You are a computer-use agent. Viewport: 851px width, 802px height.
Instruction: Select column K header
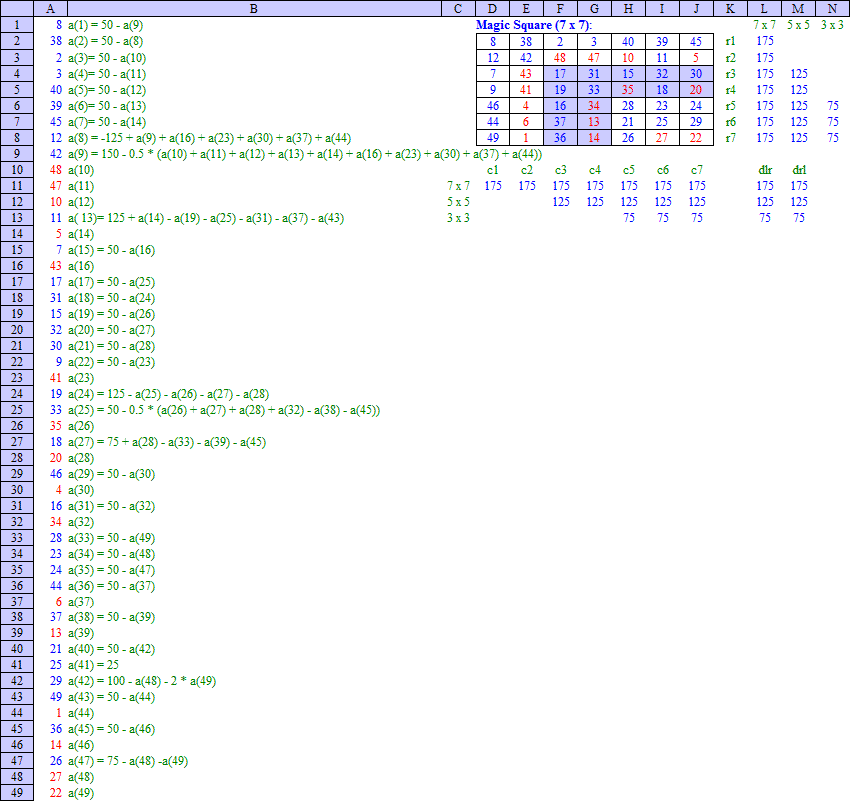pyautogui.click(x=731, y=9)
